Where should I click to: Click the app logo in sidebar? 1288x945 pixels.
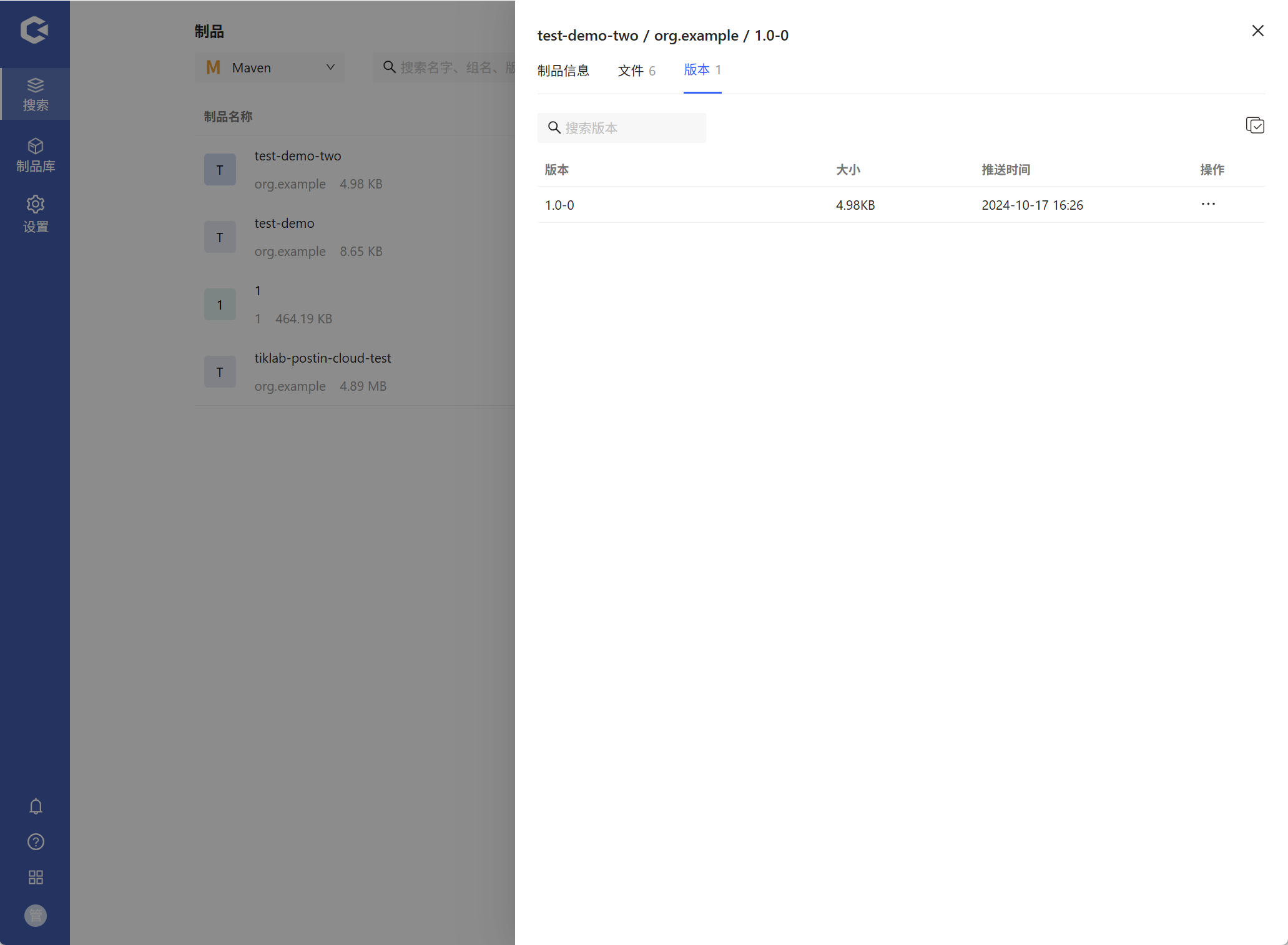coord(34,30)
